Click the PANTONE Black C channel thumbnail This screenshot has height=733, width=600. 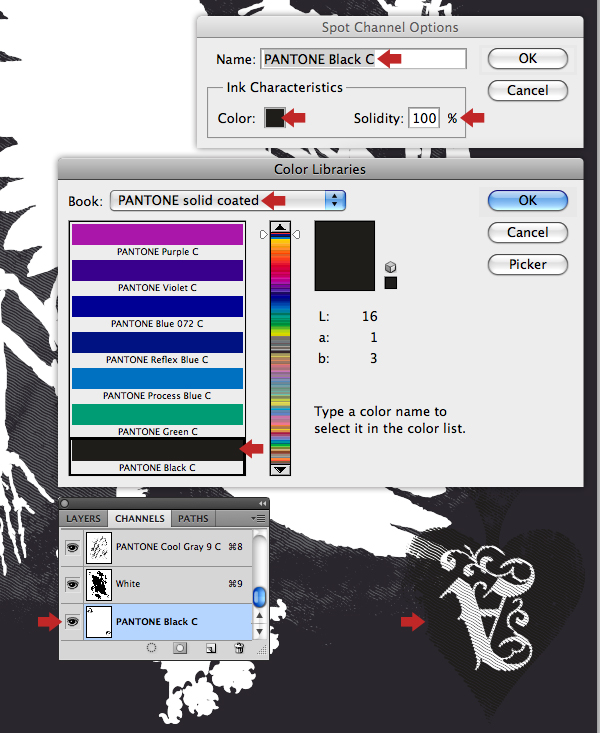99,622
